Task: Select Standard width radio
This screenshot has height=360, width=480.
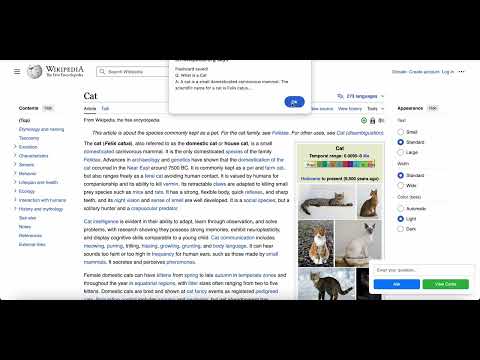Action: coord(401,175)
